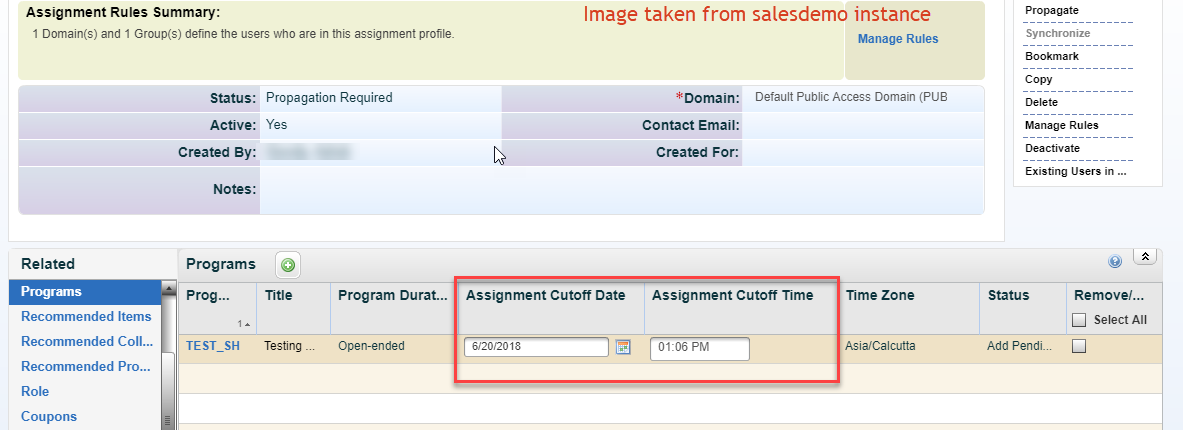Open Recommended Items related section

tap(86, 316)
